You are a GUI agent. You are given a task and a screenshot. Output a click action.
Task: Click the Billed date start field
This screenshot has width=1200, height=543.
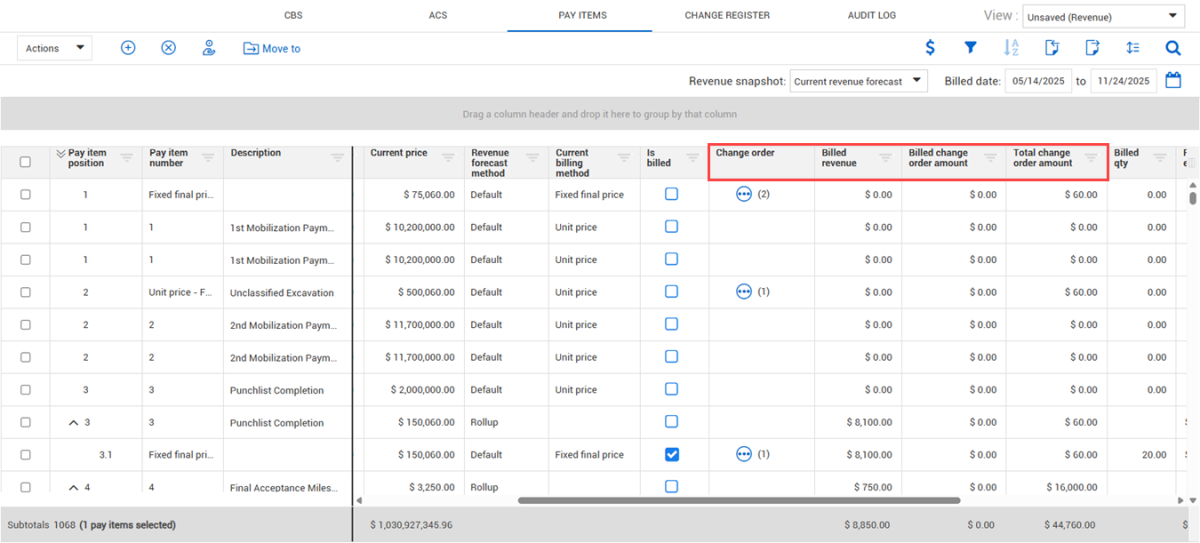click(1038, 81)
